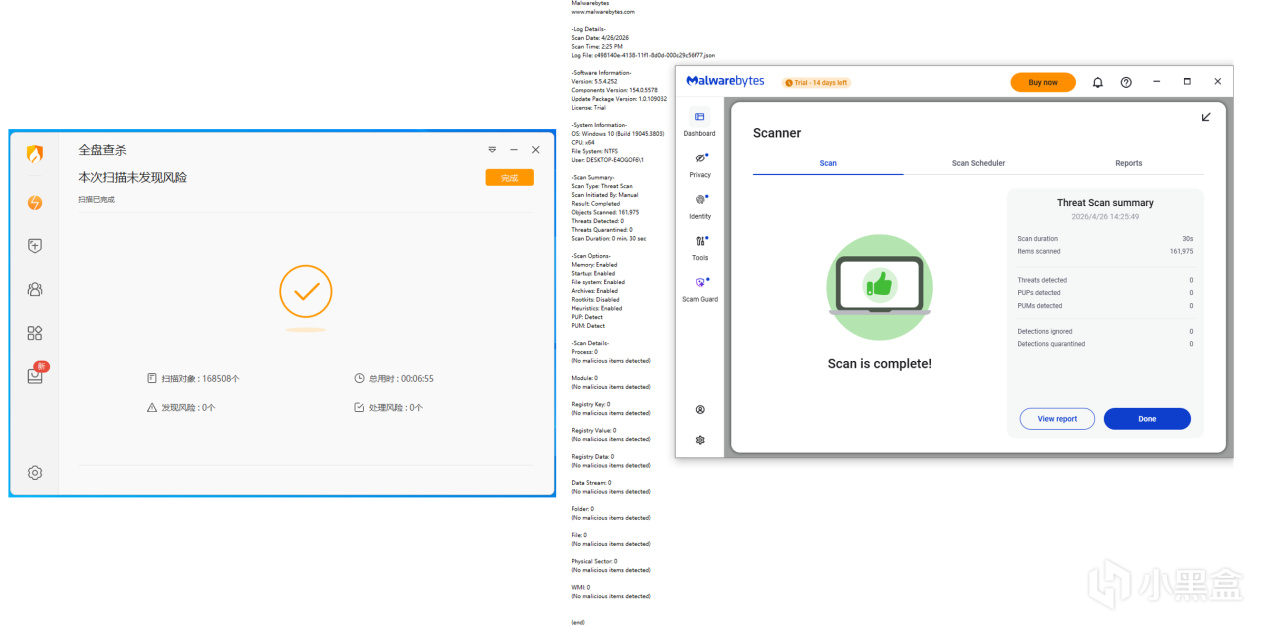Open Privacy section in Malwarebytes sidebar

(x=699, y=165)
